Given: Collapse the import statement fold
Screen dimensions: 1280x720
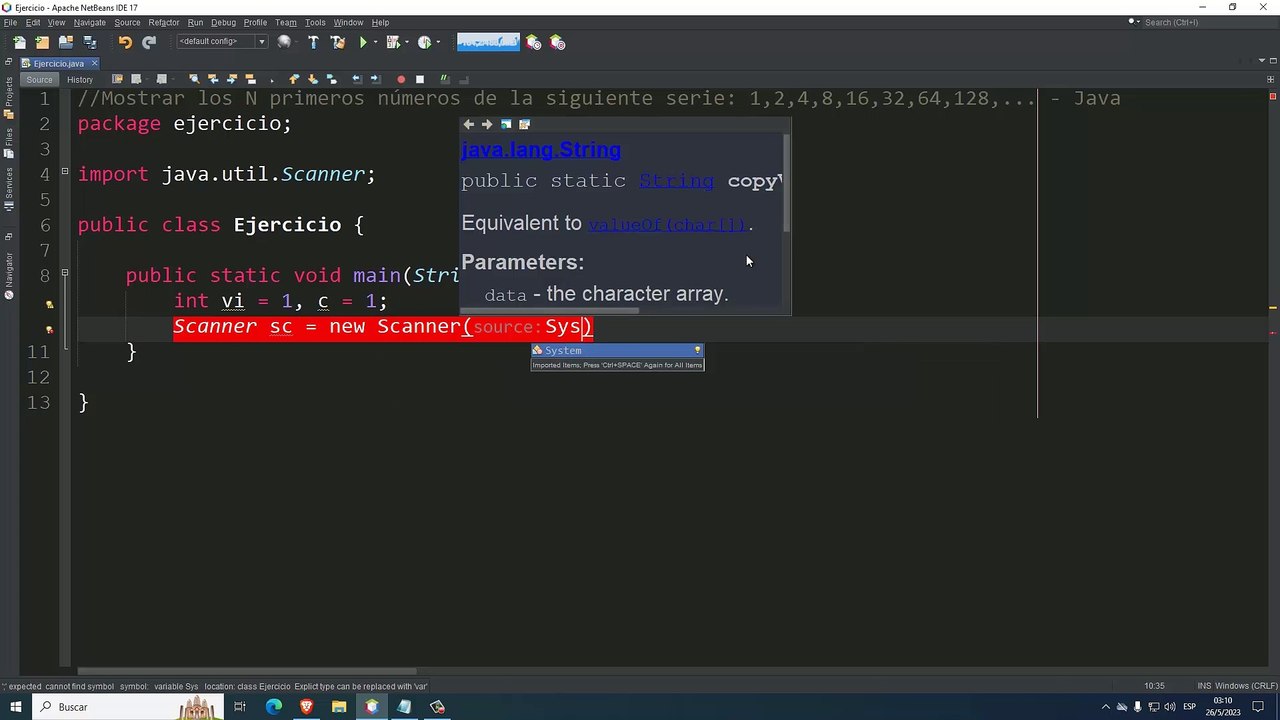Looking at the screenshot, I should tap(65, 171).
